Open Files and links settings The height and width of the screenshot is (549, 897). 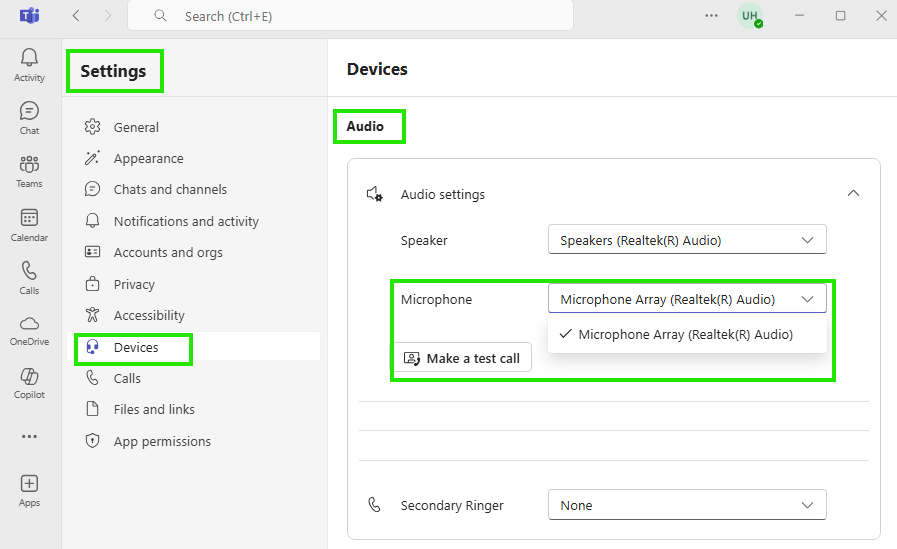[x=154, y=409]
